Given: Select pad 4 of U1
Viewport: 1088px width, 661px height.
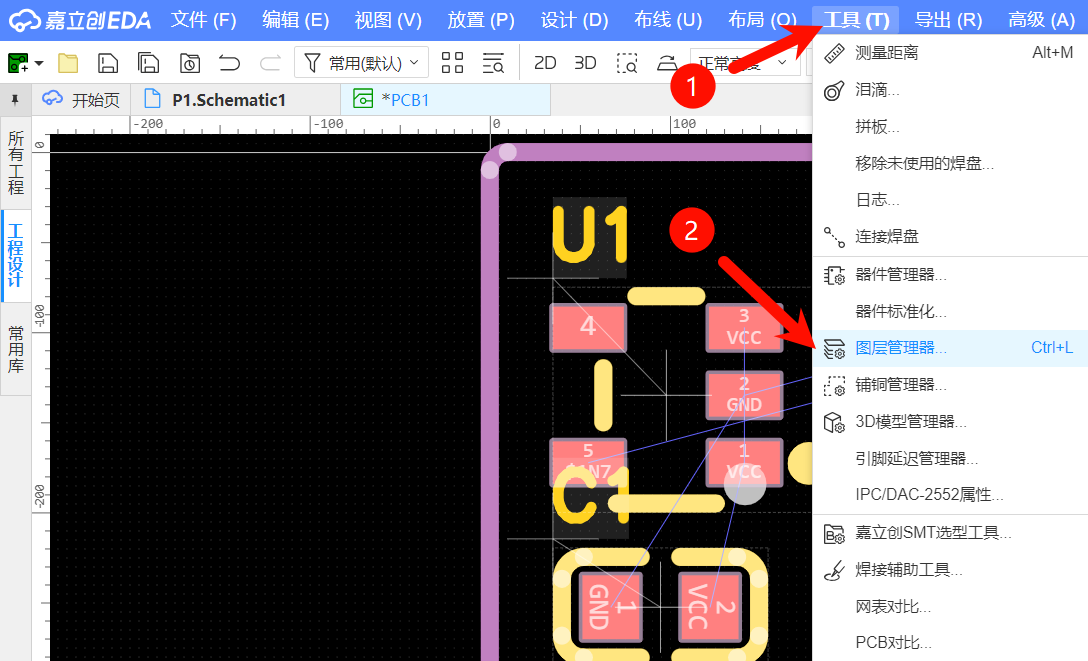Looking at the screenshot, I should pyautogui.click(x=588, y=327).
